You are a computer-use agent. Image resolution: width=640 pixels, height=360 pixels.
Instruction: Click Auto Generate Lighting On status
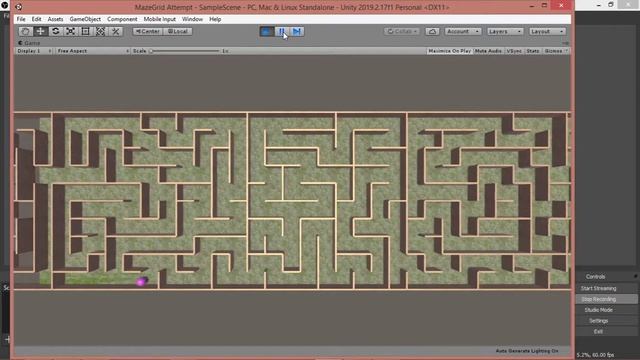[x=527, y=351]
